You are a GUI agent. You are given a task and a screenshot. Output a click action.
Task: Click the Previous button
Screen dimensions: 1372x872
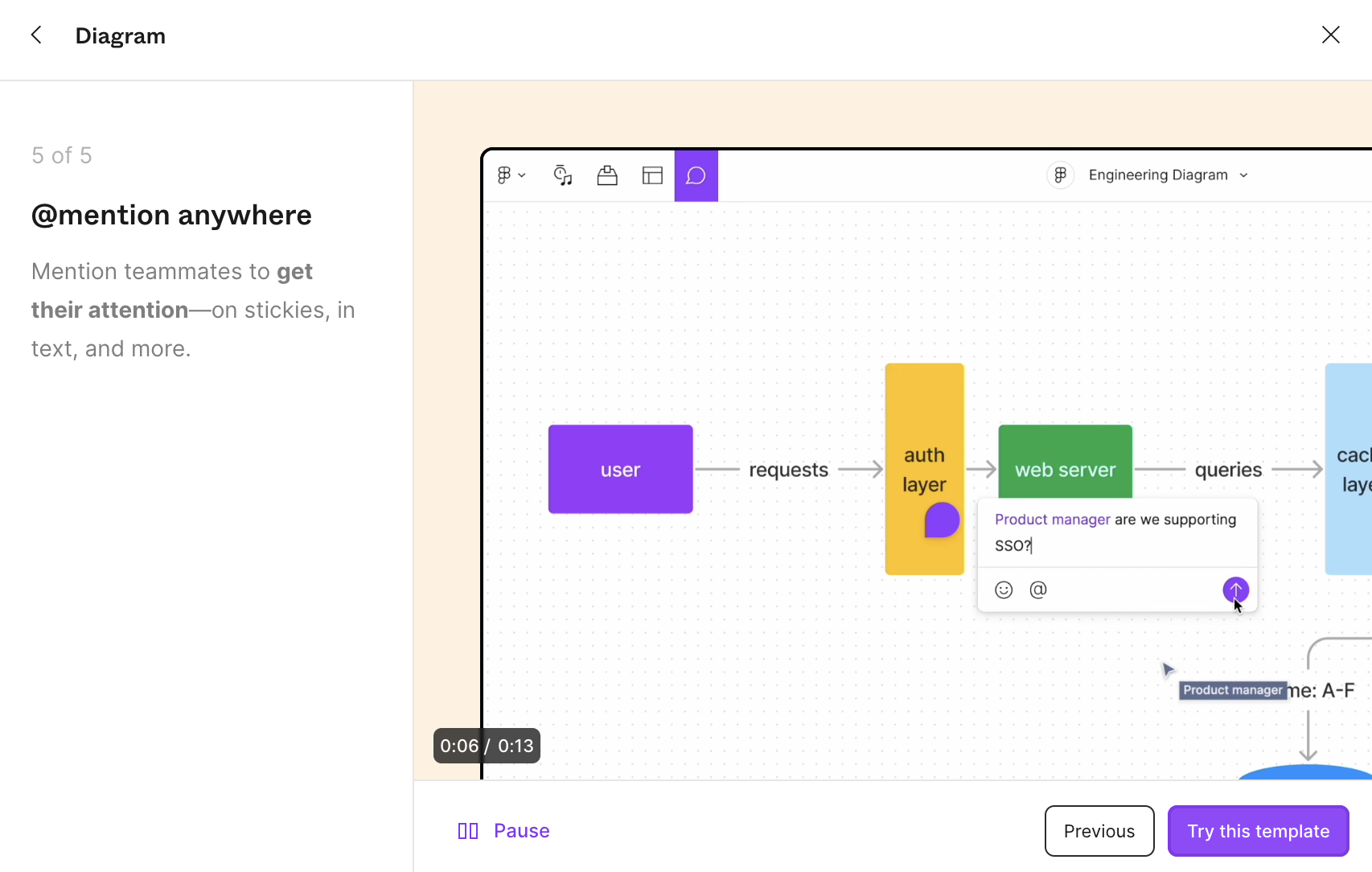[x=1099, y=831]
